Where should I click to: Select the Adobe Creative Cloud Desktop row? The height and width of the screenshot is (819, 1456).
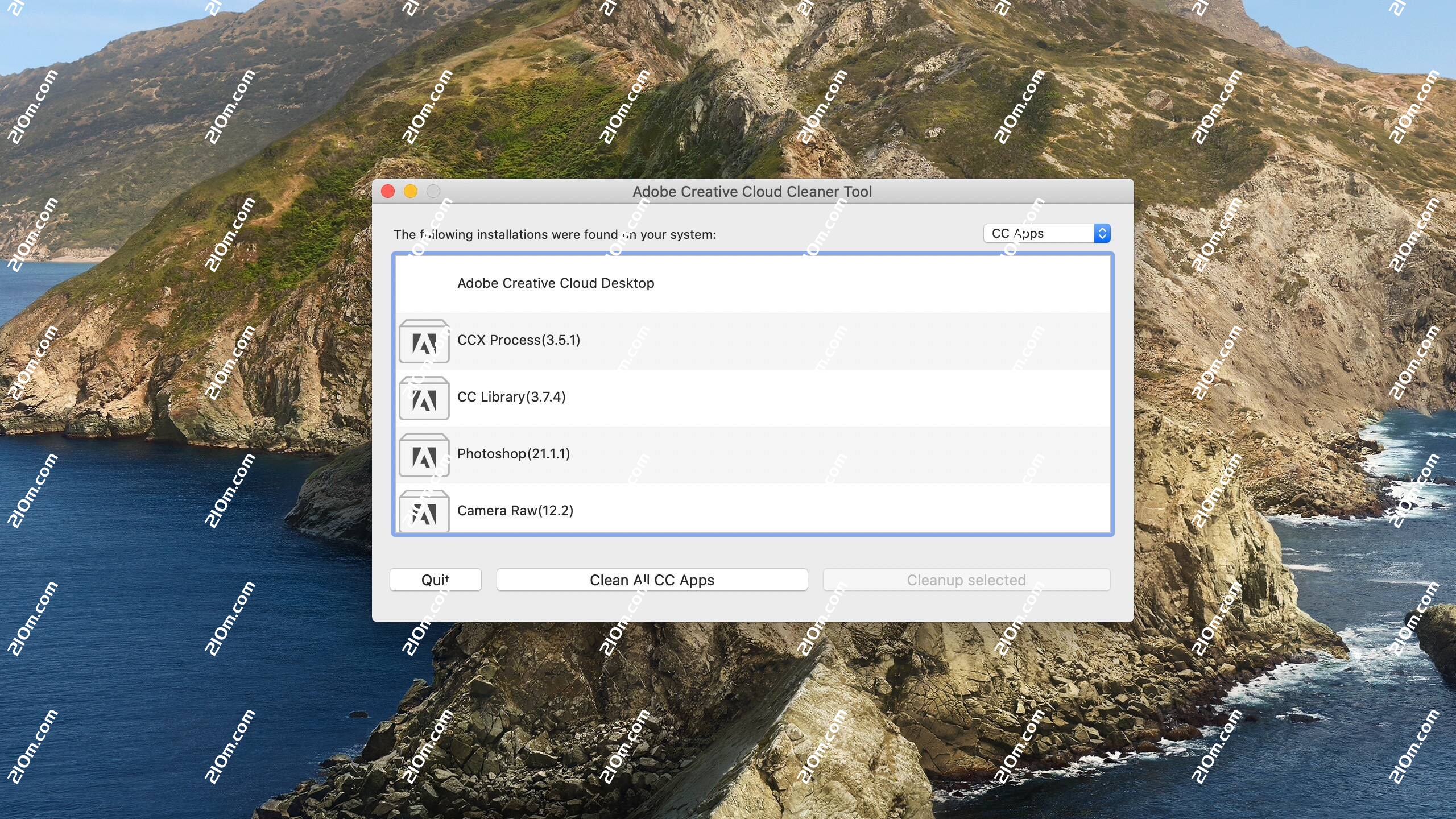[x=753, y=284]
